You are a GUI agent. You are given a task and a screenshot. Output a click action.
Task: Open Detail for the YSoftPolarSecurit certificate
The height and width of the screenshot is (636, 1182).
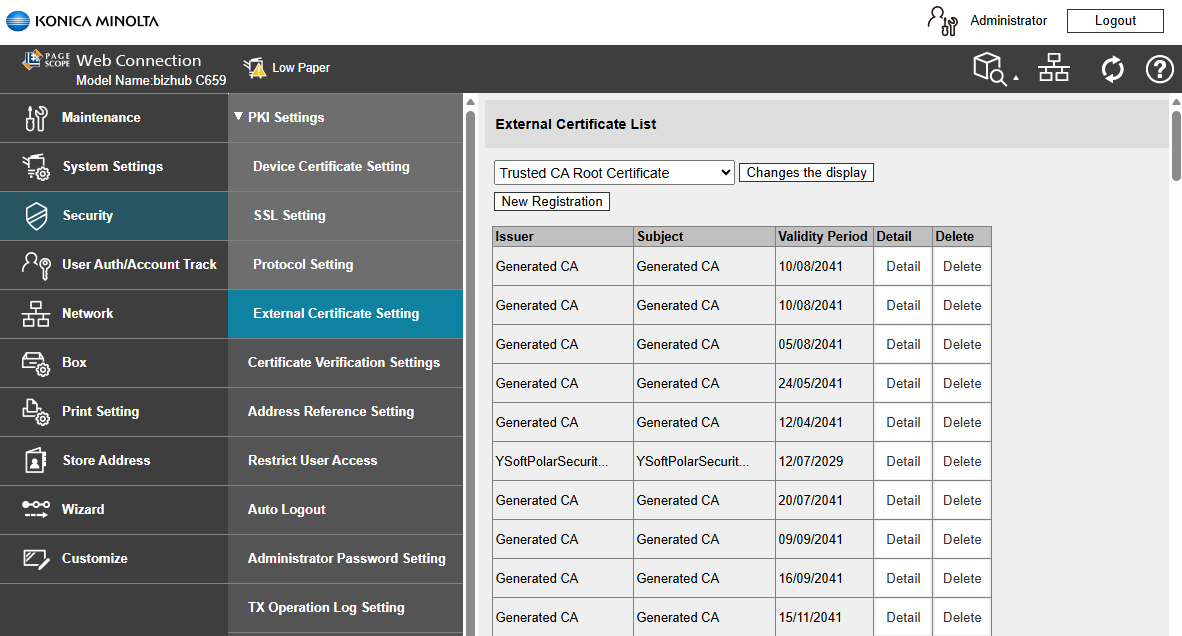(903, 461)
